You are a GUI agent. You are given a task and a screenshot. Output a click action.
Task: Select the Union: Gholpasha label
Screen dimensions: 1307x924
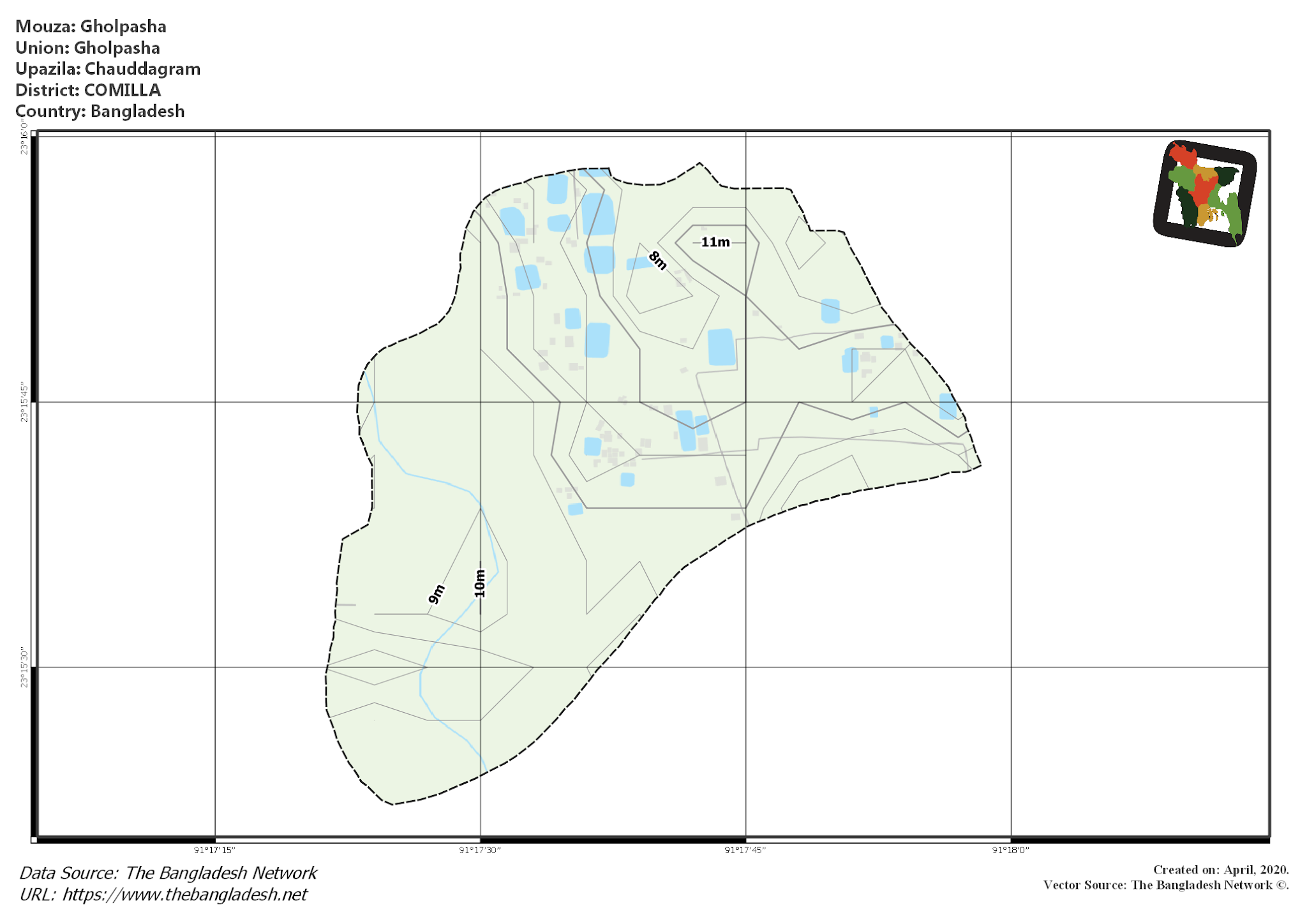pos(89,48)
